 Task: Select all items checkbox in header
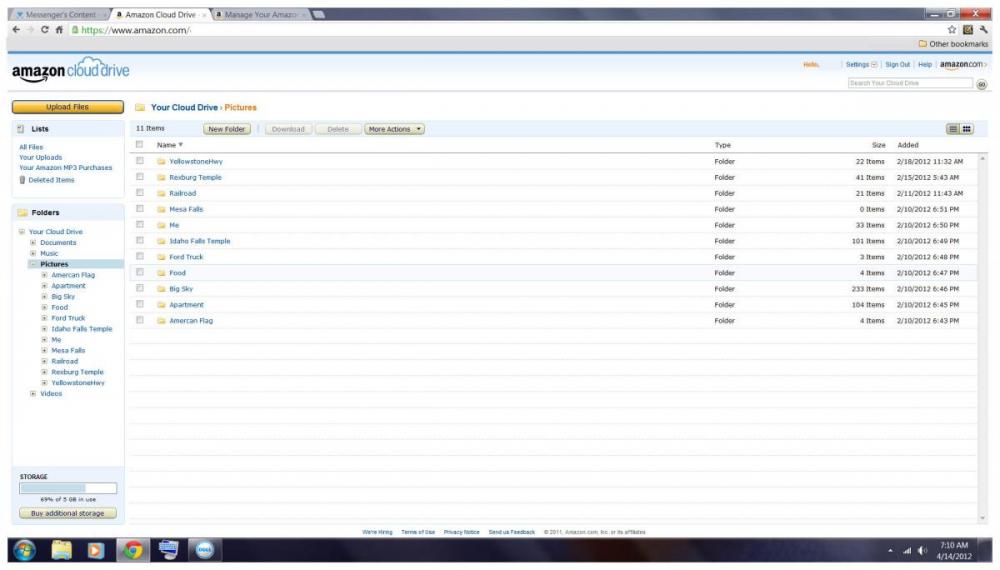pos(140,145)
